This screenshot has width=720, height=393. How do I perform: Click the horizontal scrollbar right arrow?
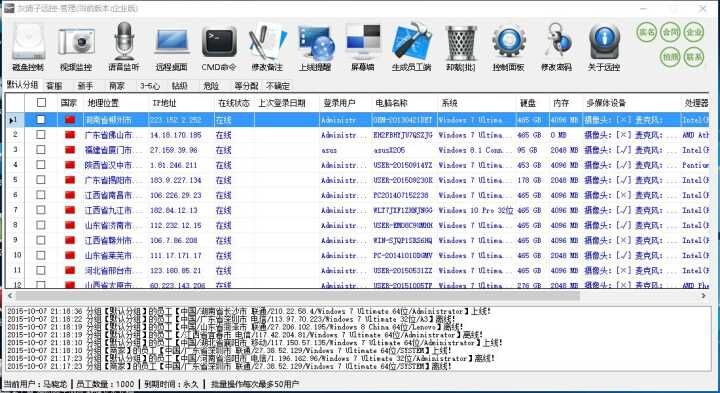coord(703,296)
